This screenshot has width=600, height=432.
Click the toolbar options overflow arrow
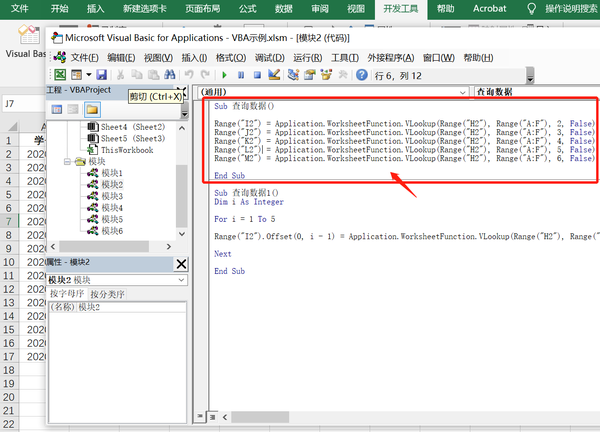[x=530, y=75]
